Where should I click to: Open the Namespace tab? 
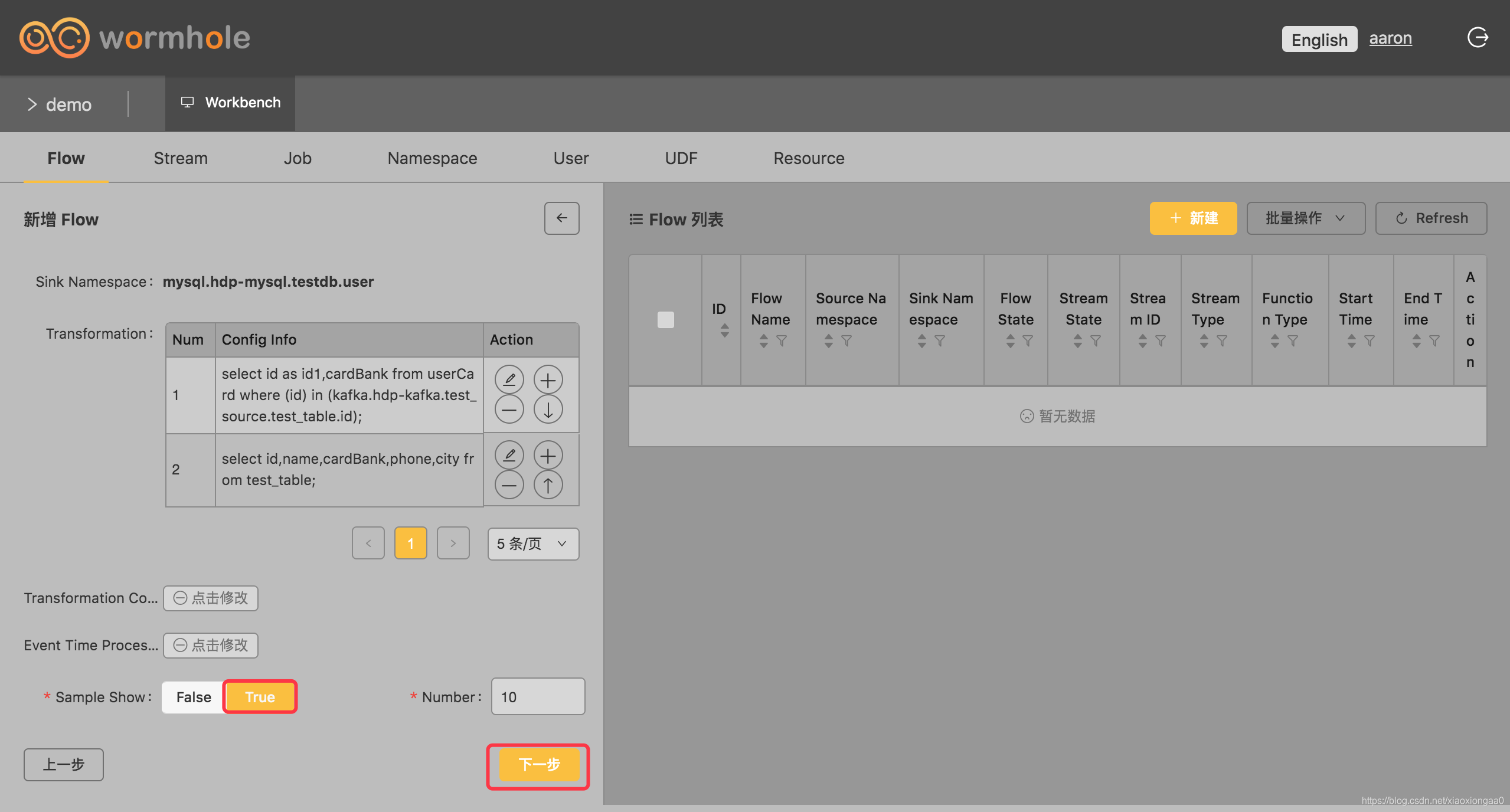(432, 158)
